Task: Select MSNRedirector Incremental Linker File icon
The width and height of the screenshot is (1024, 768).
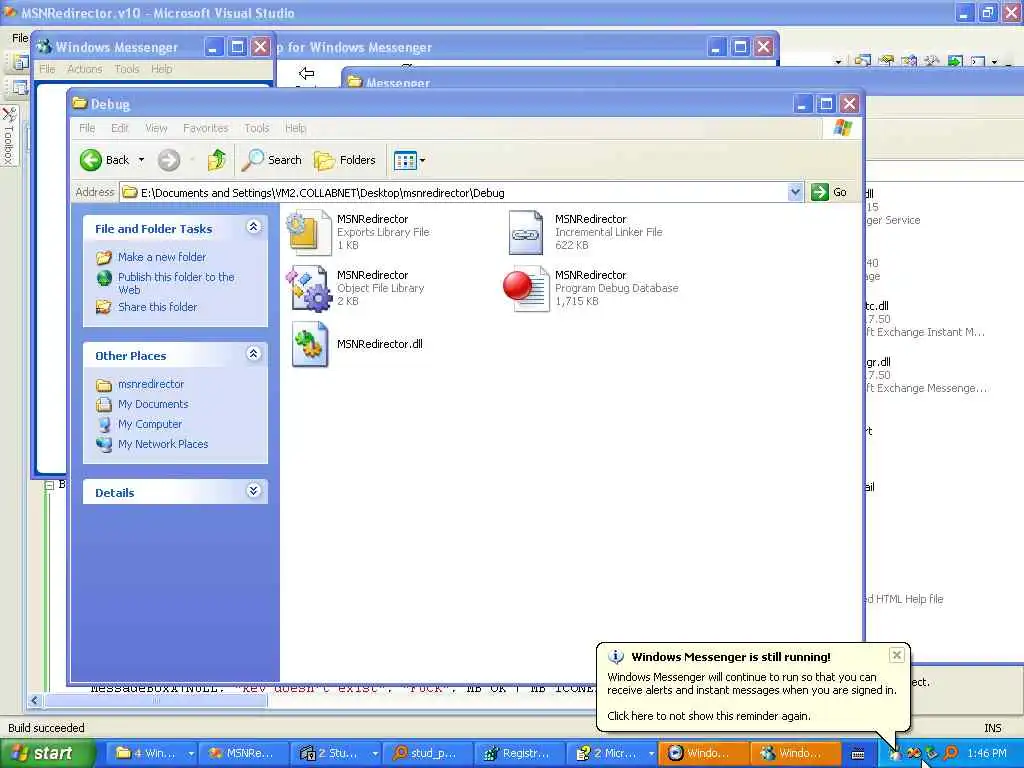Action: click(x=526, y=232)
